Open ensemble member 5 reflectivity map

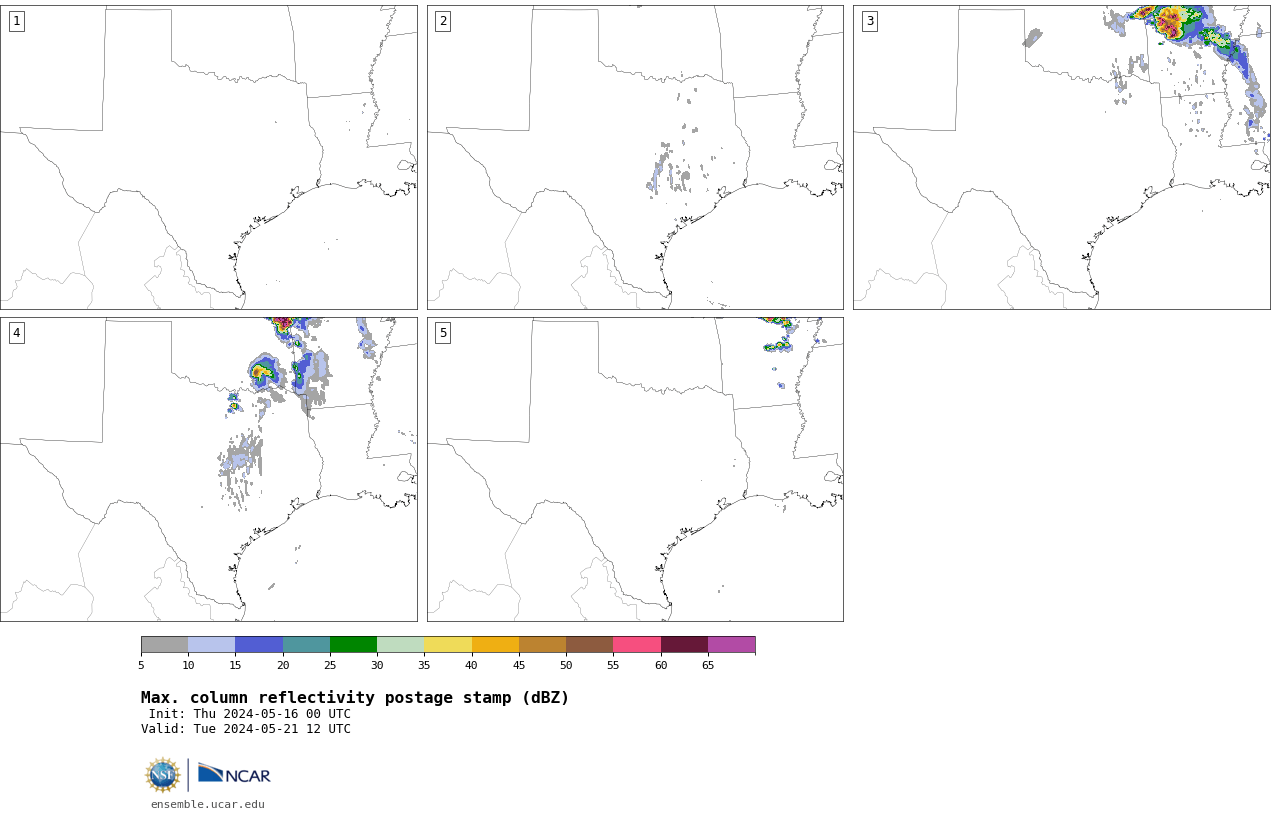pyautogui.click(x=635, y=469)
